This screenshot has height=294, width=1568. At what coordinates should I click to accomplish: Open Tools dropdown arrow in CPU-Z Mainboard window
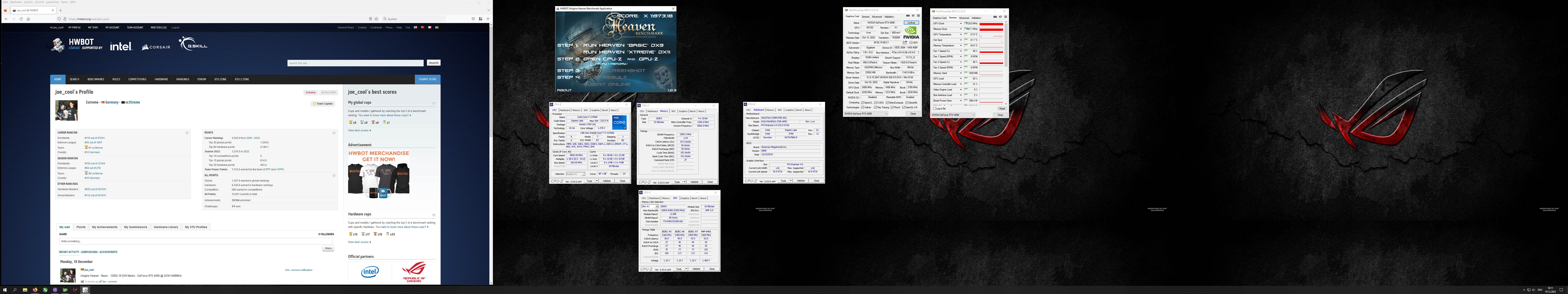click(791, 181)
